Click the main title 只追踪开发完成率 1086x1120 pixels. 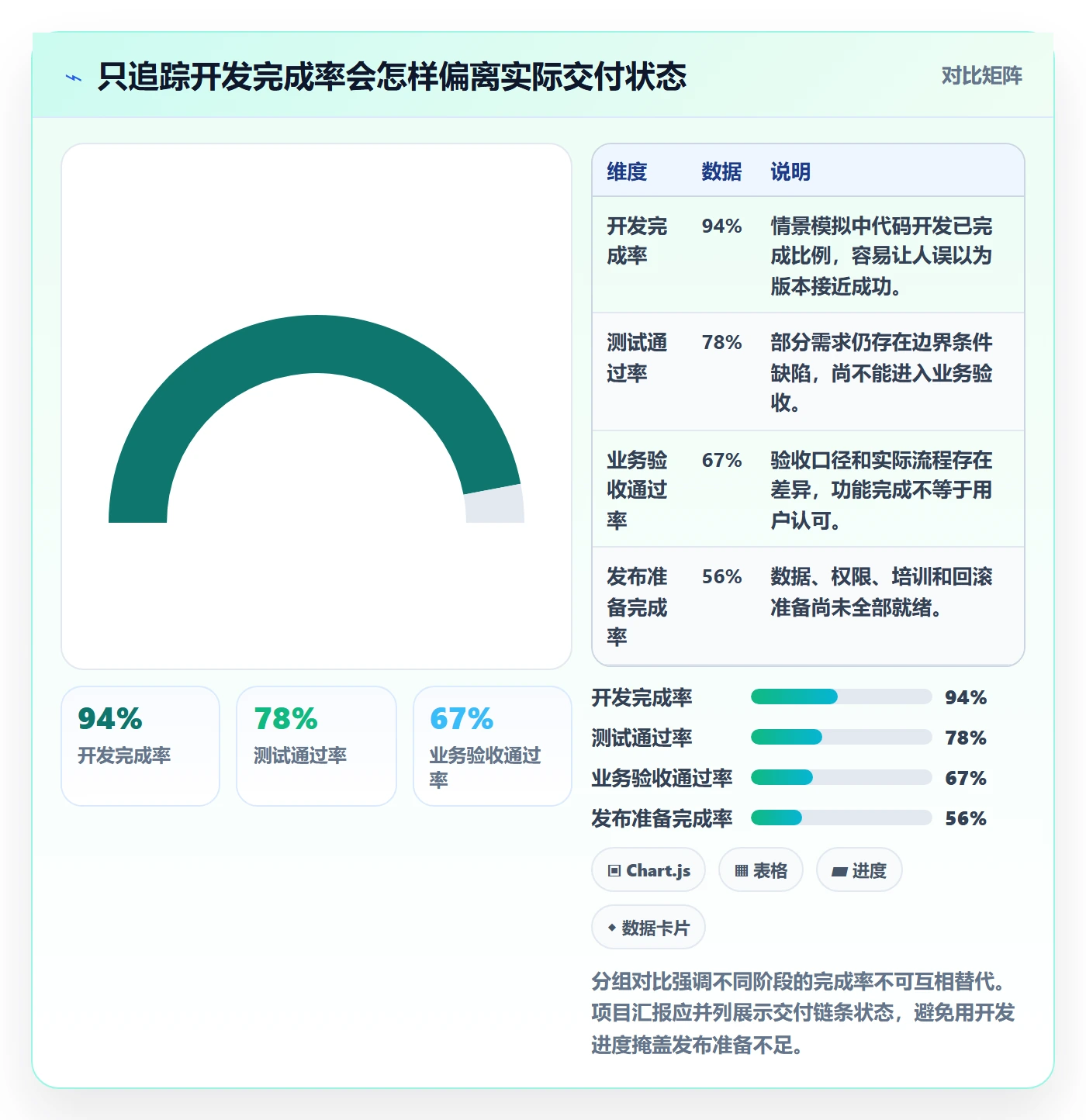click(392, 77)
